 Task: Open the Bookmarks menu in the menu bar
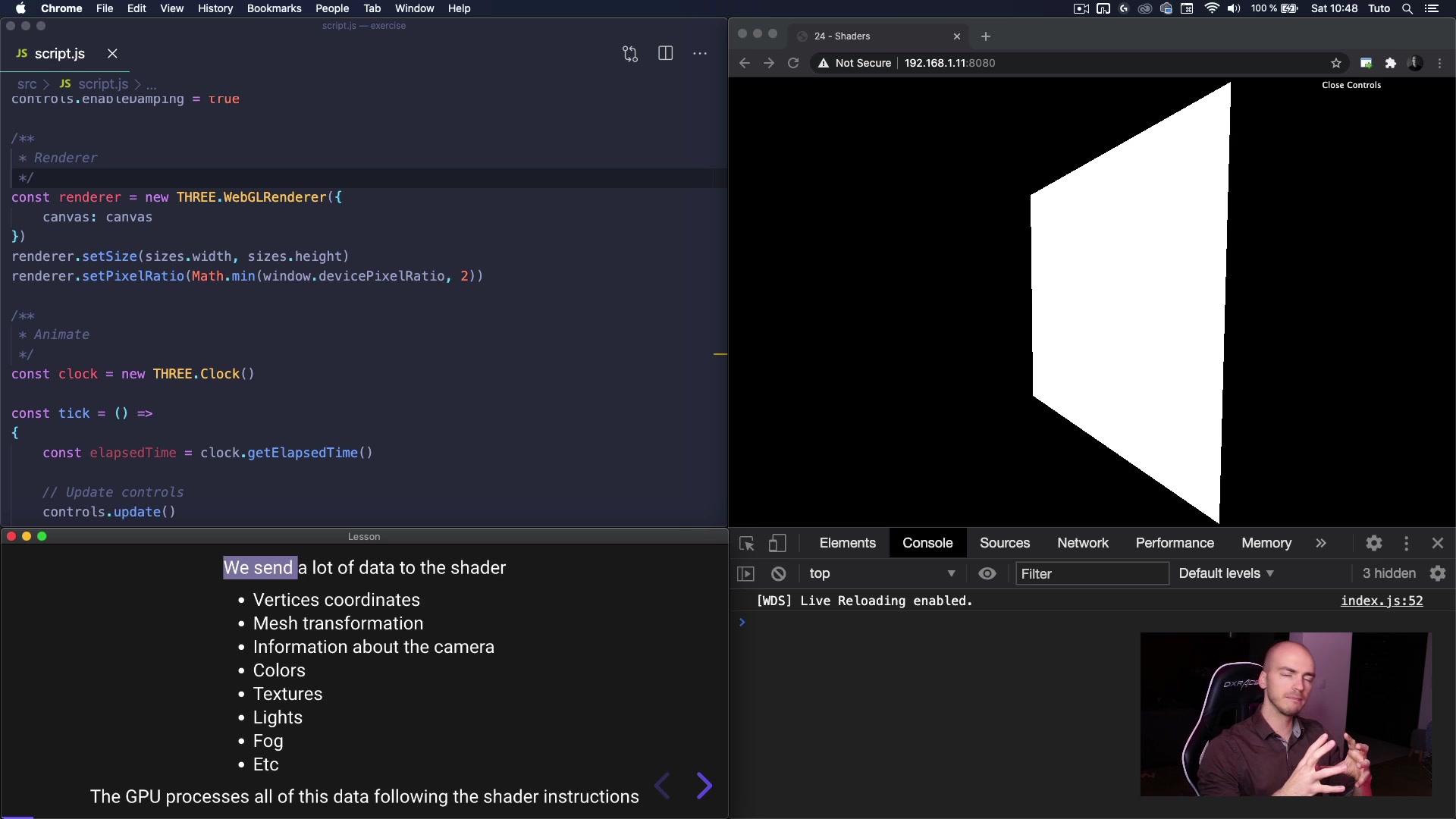[x=274, y=8]
